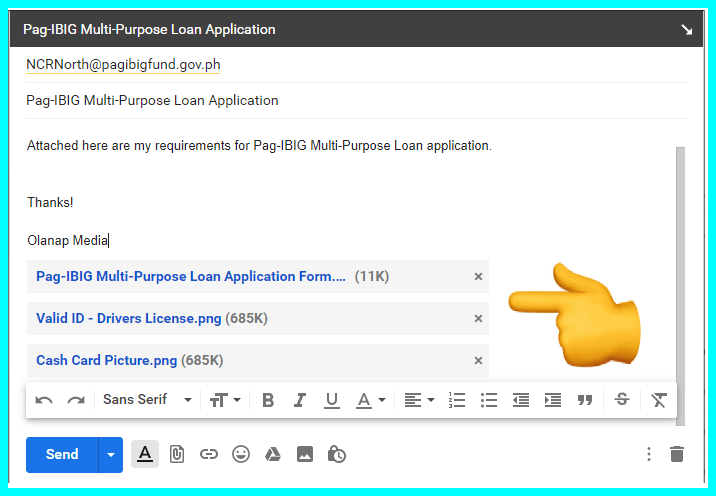Insert a link via chain icon
The image size is (716, 496).
click(x=209, y=454)
